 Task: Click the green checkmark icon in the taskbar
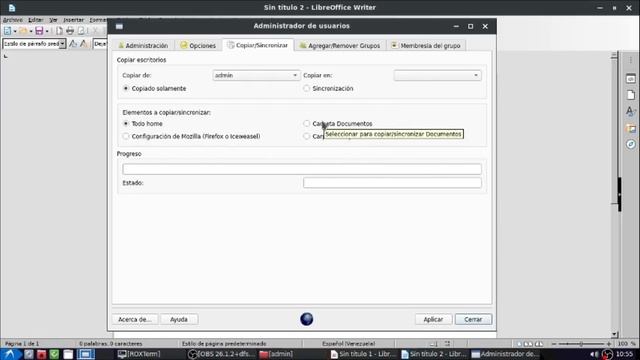(x=54, y=354)
